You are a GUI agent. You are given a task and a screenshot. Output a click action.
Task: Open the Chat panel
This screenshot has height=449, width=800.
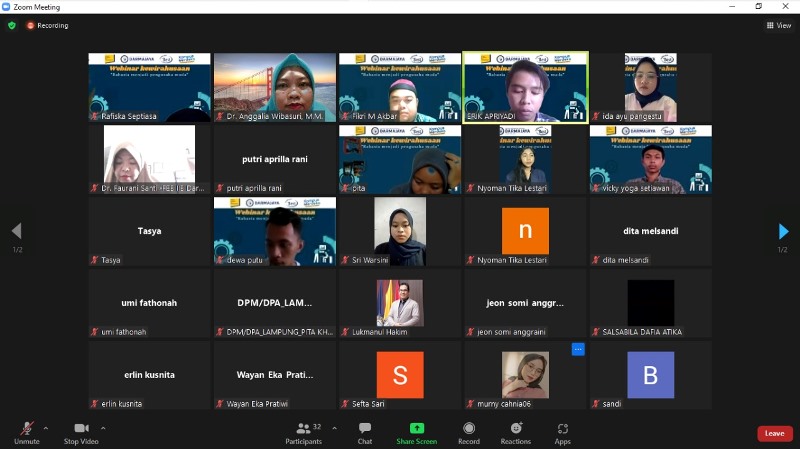click(365, 433)
